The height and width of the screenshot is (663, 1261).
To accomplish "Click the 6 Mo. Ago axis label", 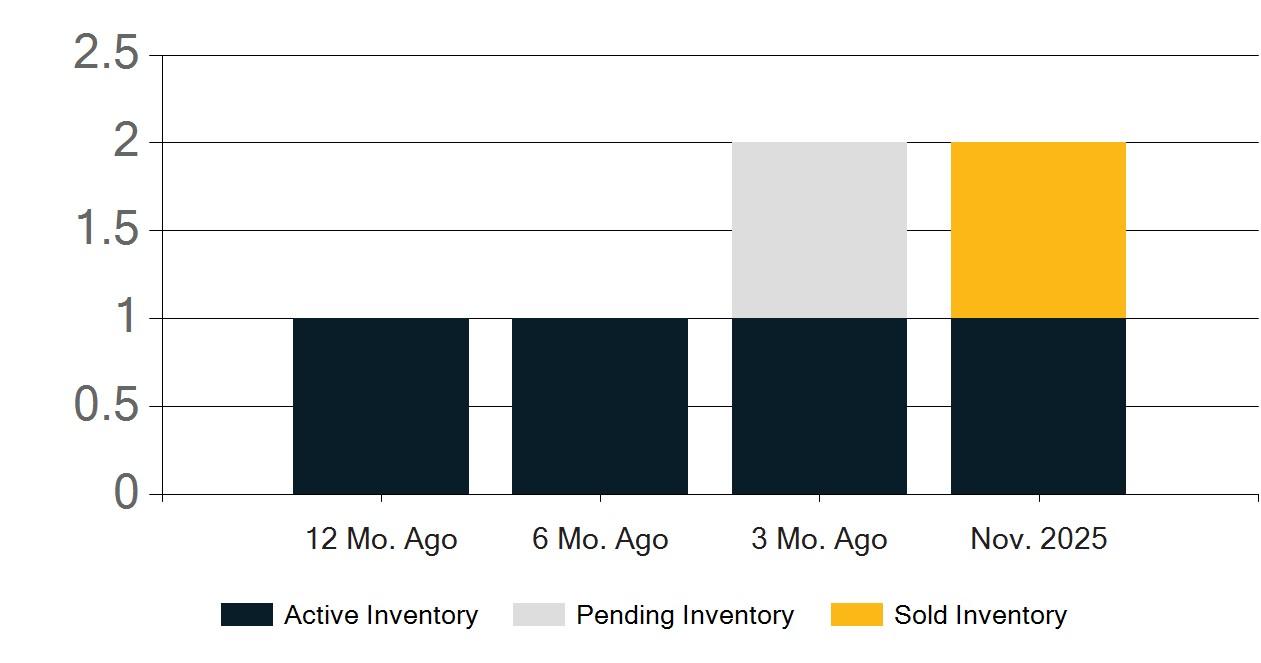I will click(600, 540).
